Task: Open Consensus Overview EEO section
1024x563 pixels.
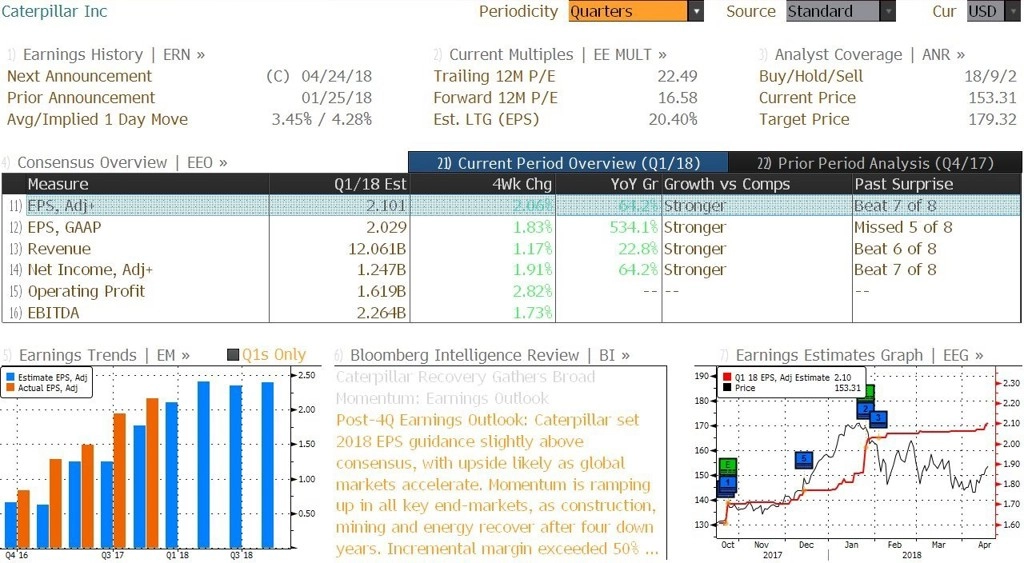Action: 115,163
